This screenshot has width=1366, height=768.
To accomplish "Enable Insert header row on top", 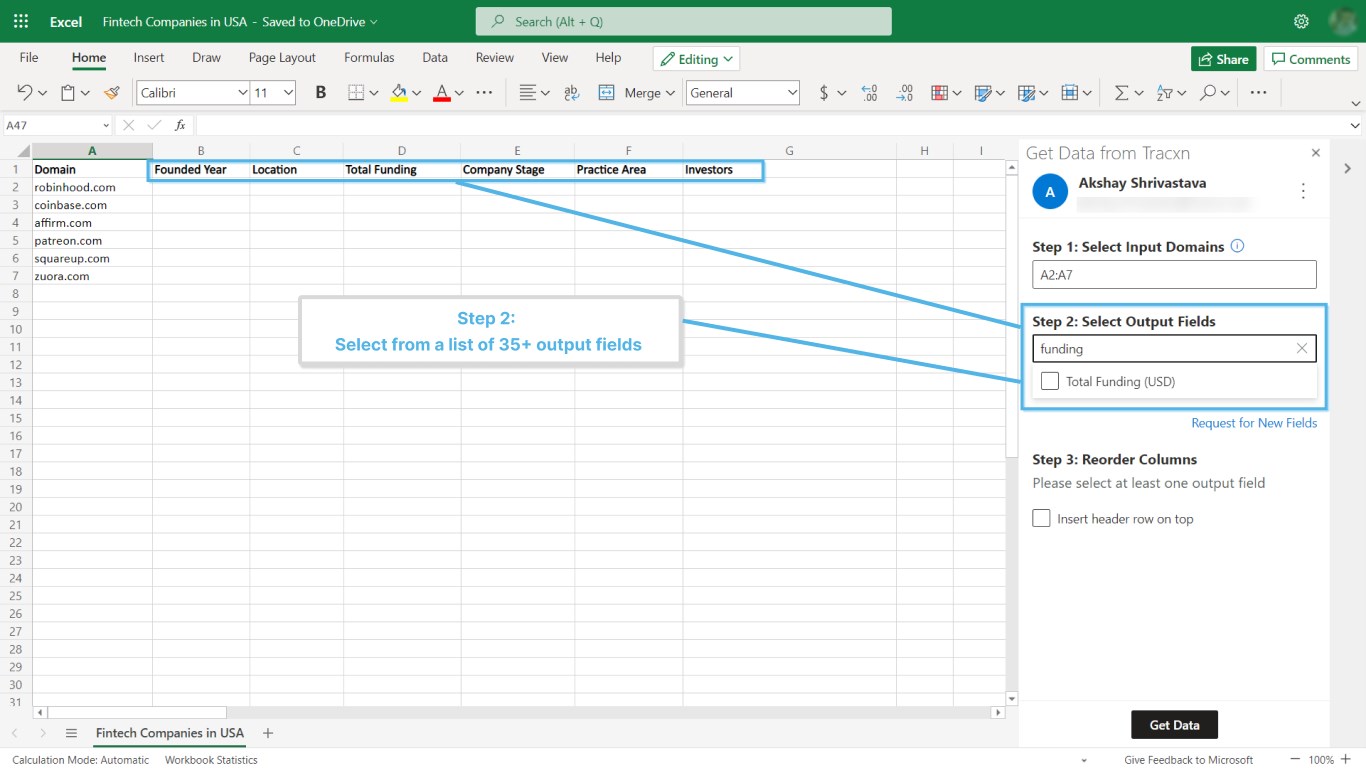I will (1042, 518).
